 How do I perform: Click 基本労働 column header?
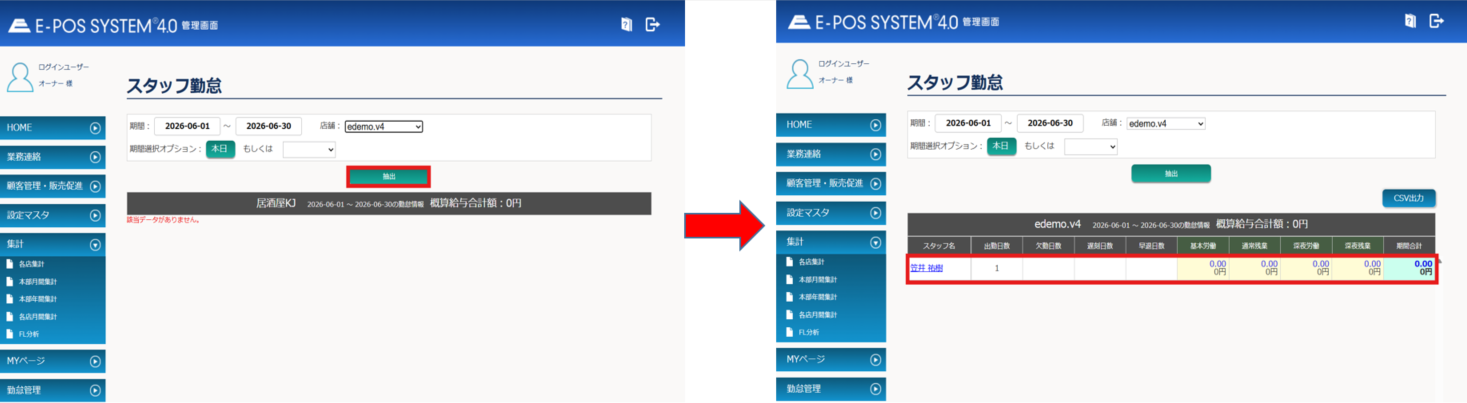(1203, 245)
